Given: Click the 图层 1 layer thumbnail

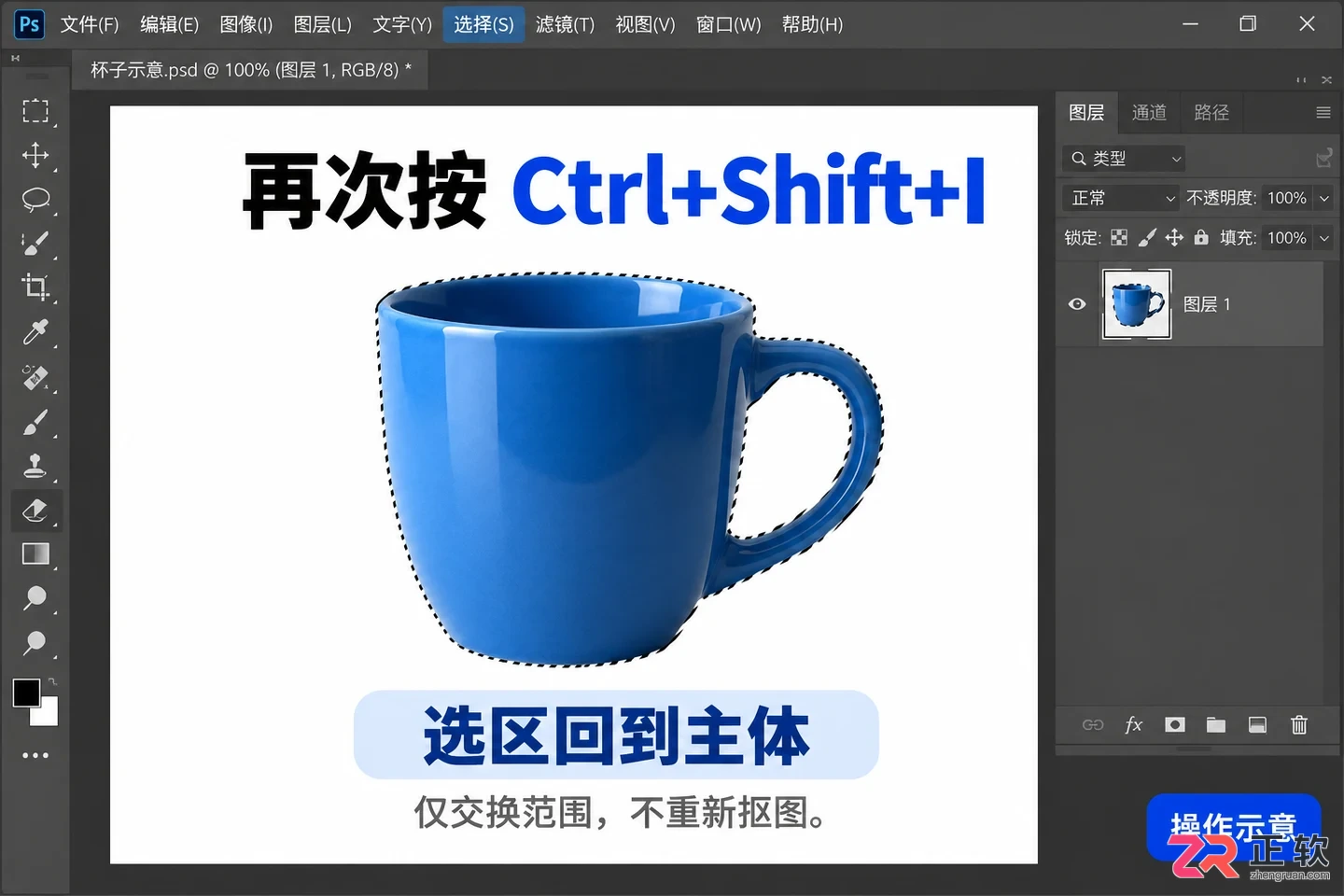Looking at the screenshot, I should (x=1137, y=304).
